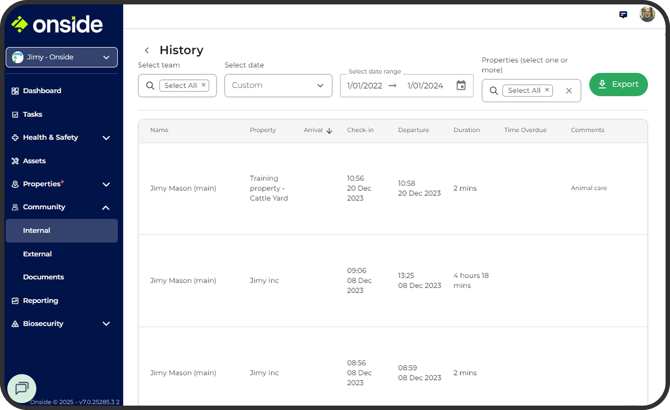Open the Custom date dropdown
The image size is (670, 410).
point(278,86)
